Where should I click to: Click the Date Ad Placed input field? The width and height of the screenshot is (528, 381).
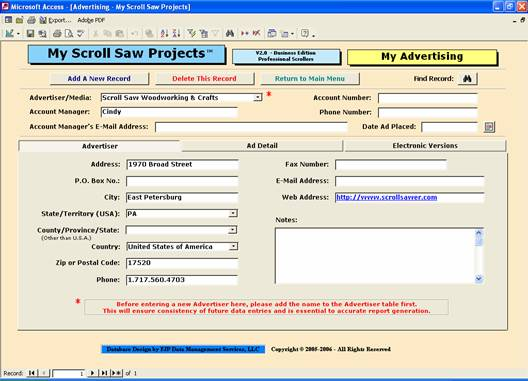click(x=450, y=127)
